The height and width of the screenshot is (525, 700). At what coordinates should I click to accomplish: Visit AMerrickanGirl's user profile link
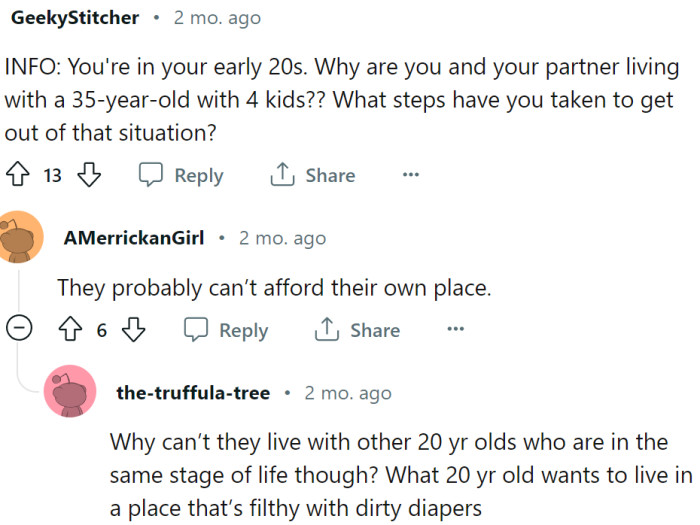click(133, 238)
